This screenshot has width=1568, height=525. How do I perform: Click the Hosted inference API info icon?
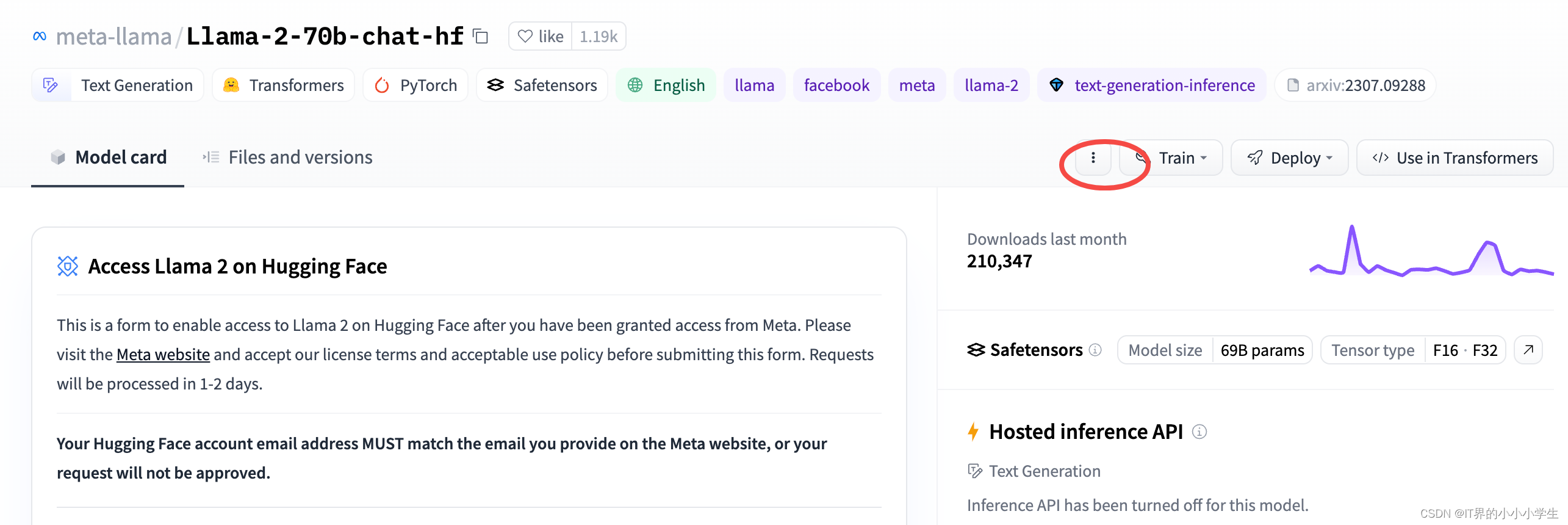click(1199, 432)
